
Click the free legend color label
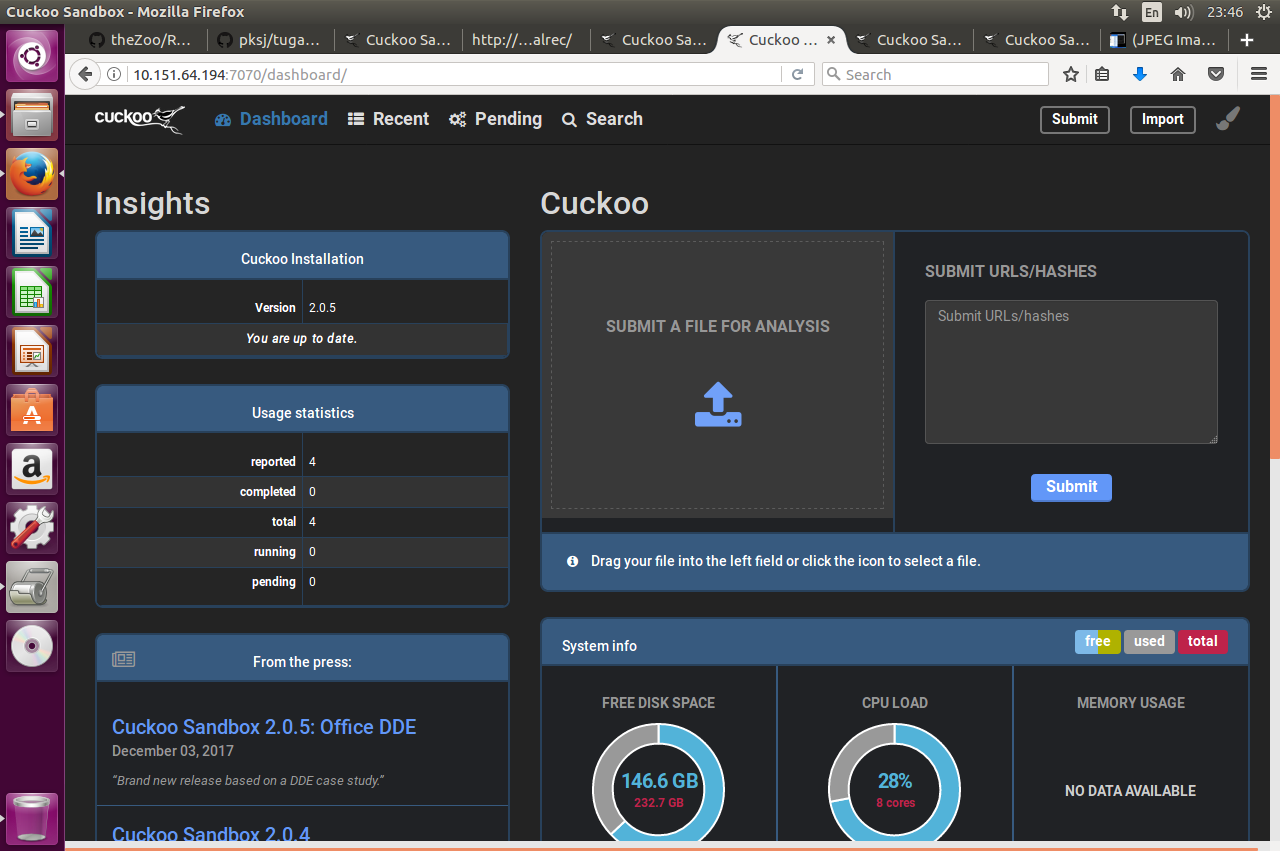(x=1097, y=641)
